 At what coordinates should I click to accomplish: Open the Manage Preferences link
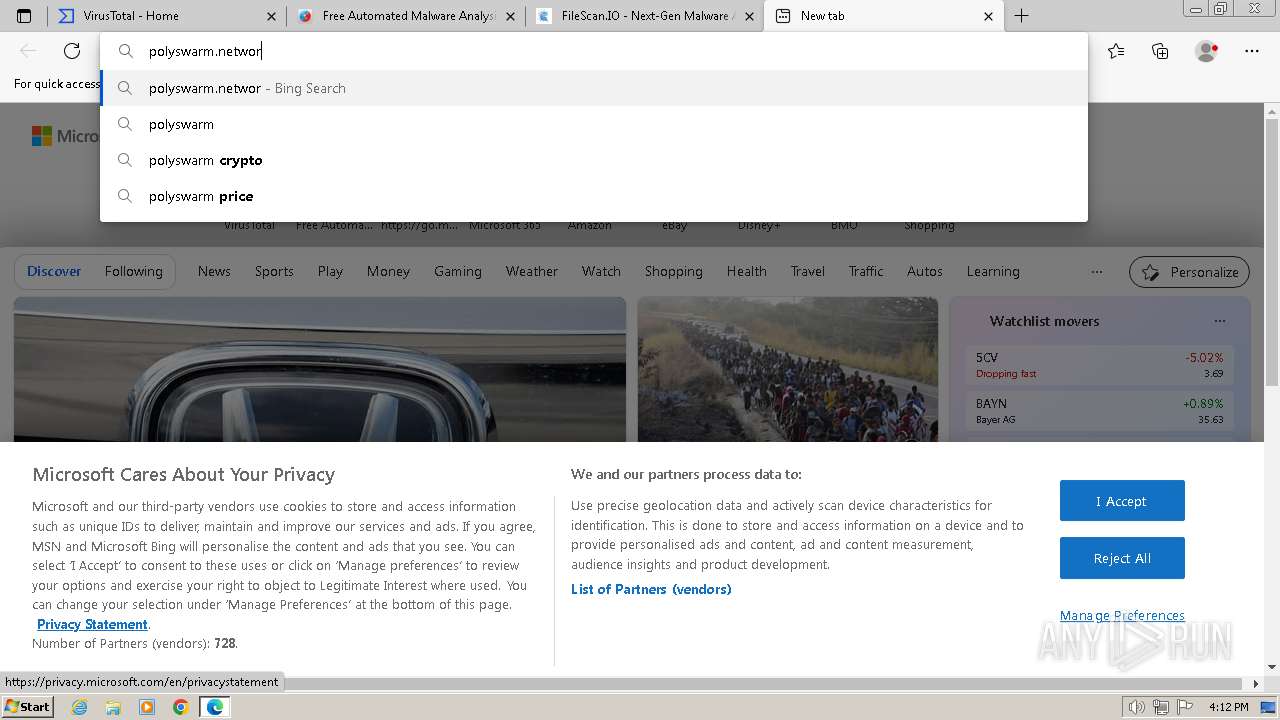pyautogui.click(x=1122, y=615)
